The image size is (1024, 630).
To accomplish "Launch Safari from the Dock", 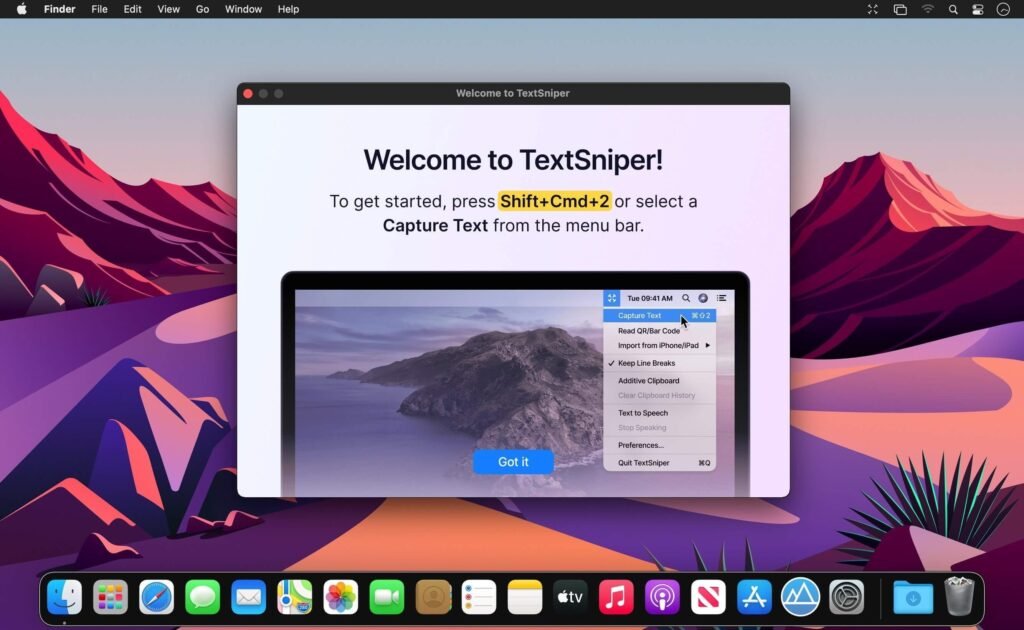I will [x=156, y=597].
